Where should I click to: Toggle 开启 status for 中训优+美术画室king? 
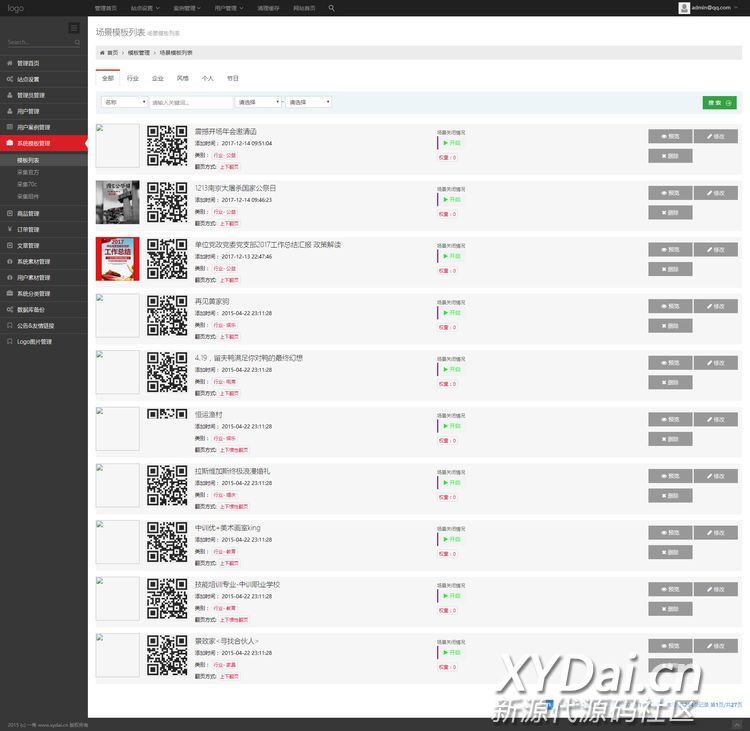tap(452, 539)
